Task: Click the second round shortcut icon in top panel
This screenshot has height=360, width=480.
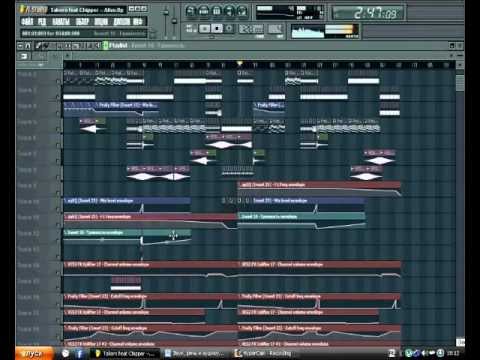Action: click(204, 11)
